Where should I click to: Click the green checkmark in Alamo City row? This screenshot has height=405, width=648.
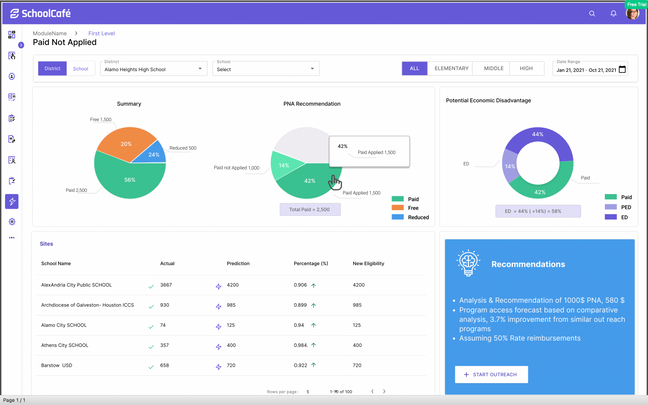pyautogui.click(x=151, y=326)
